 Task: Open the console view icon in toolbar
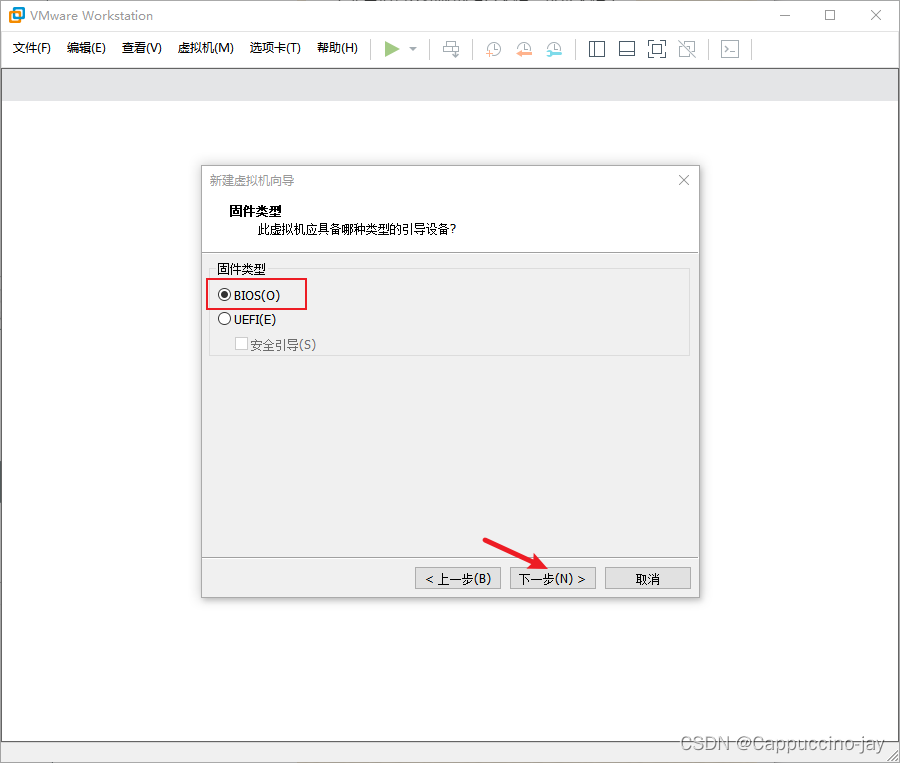(730, 49)
